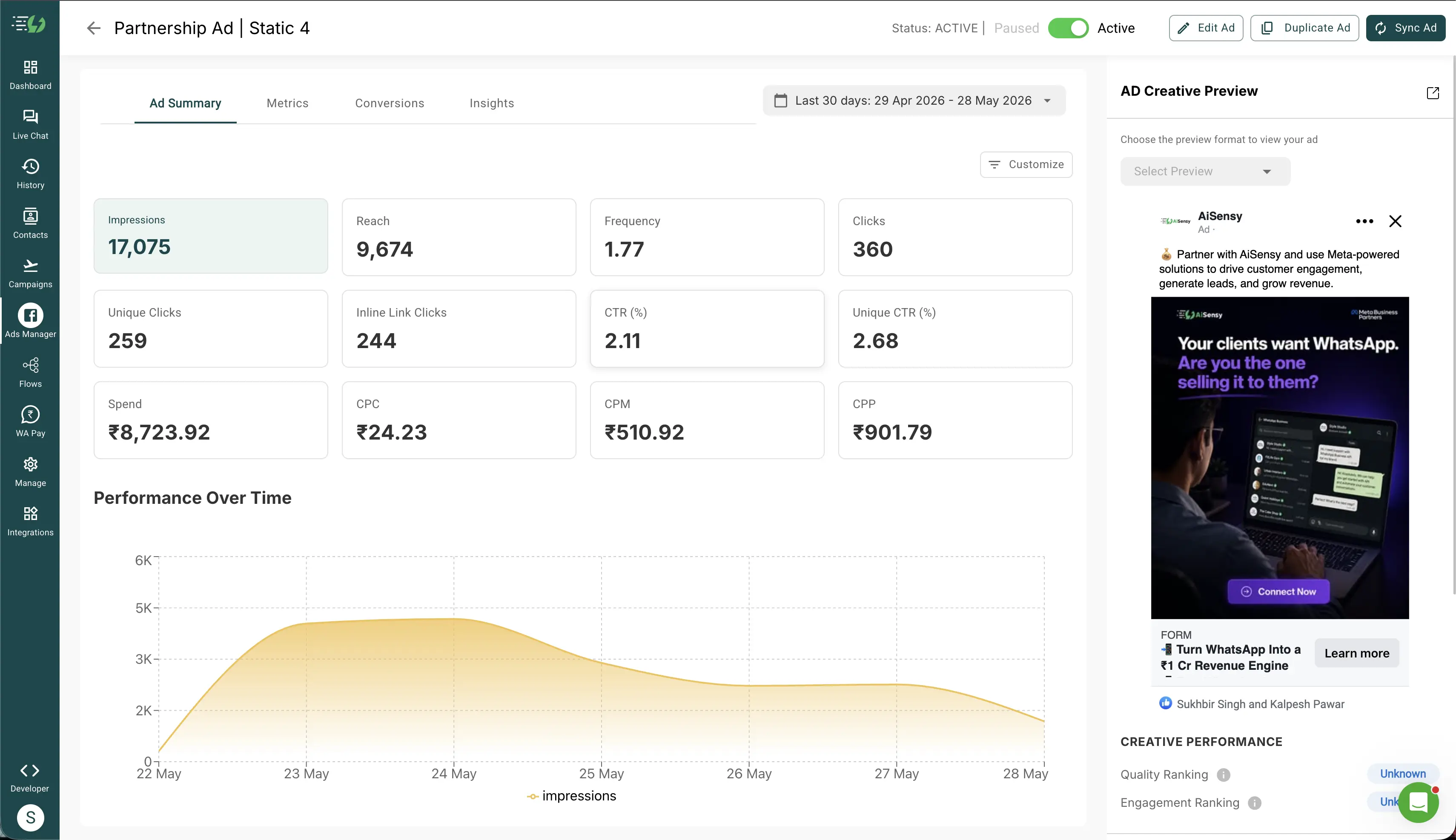Viewport: 1456px width, 840px height.
Task: Click Learn more on the ad preview
Action: click(1356, 653)
